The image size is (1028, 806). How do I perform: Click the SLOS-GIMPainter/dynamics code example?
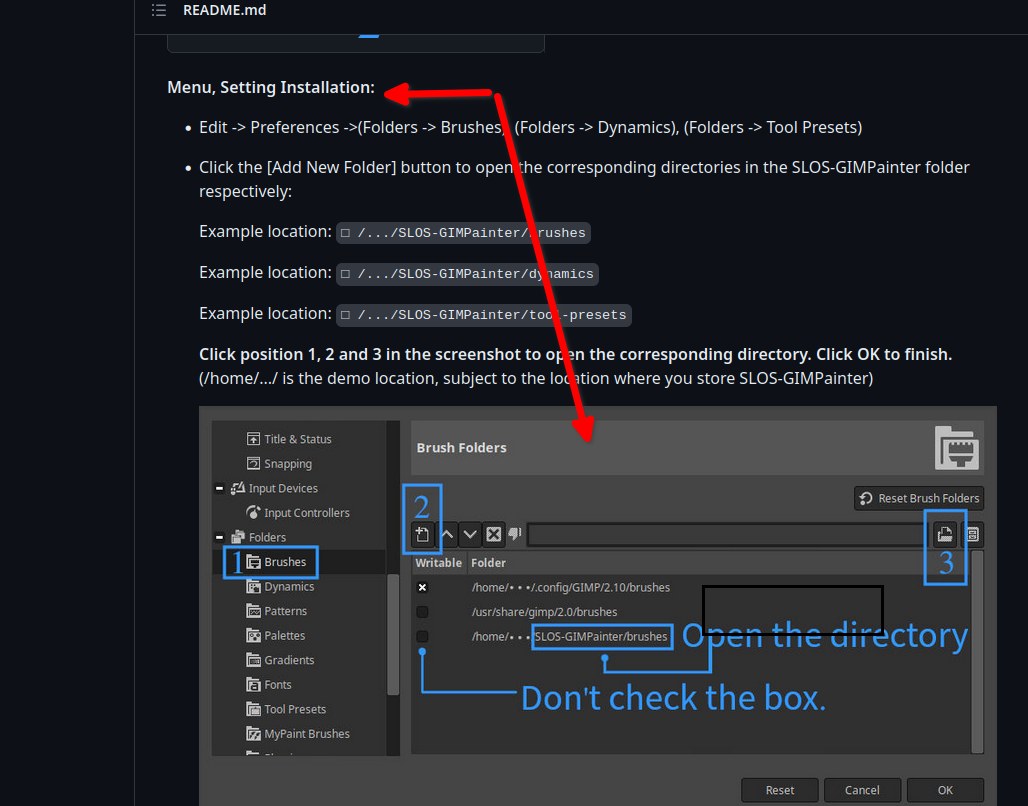tap(467, 274)
